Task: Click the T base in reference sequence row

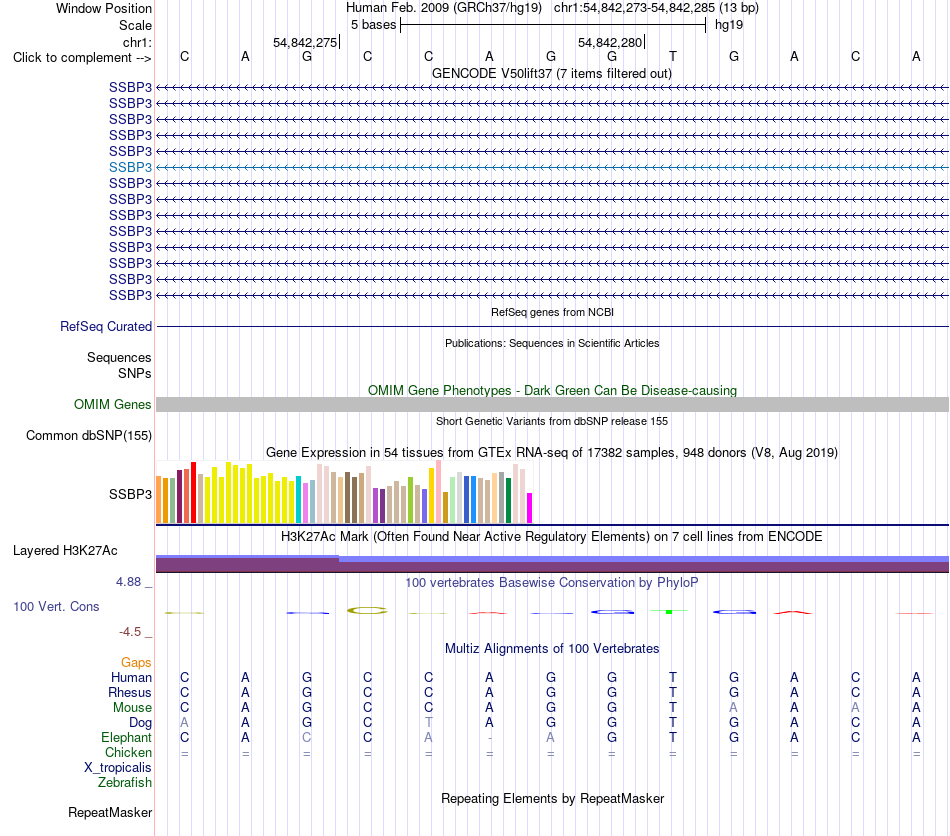Action: 673,56
